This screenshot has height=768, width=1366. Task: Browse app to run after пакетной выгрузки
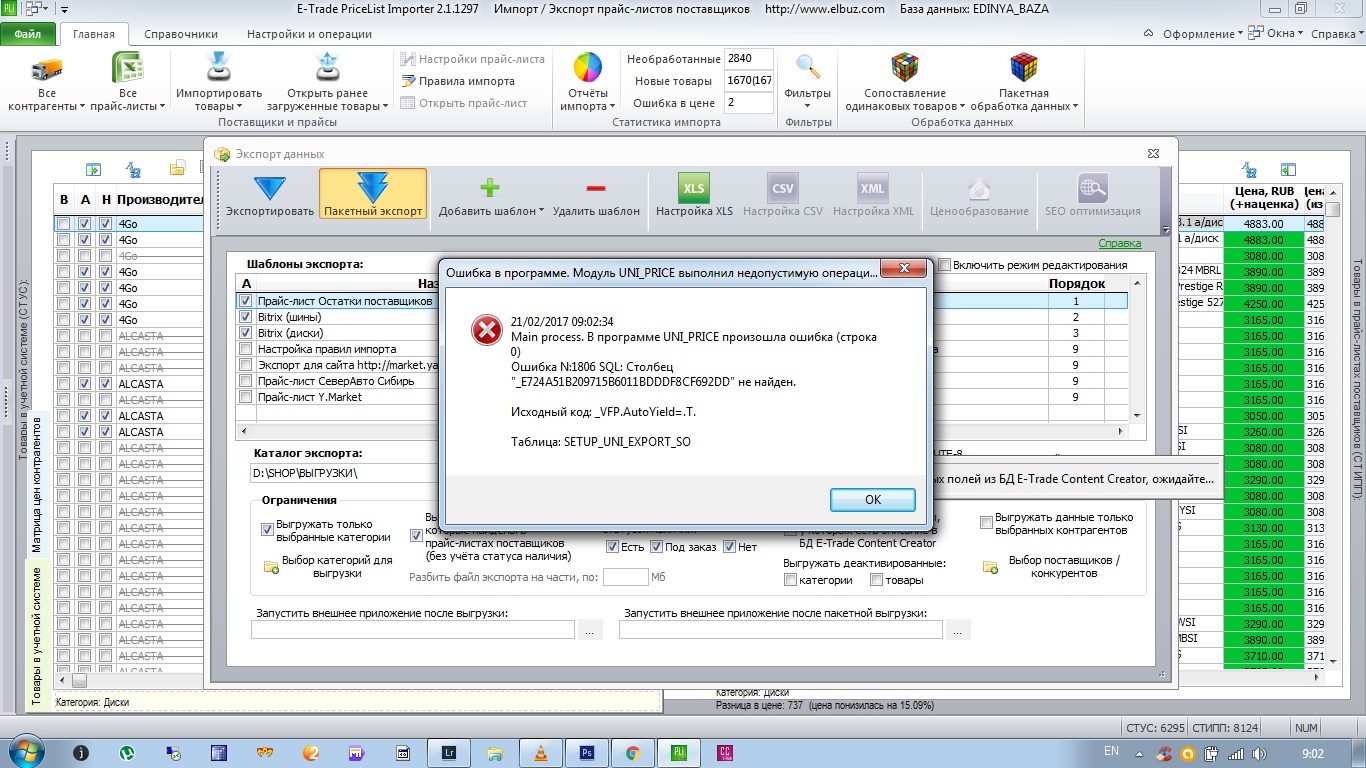[x=958, y=630]
